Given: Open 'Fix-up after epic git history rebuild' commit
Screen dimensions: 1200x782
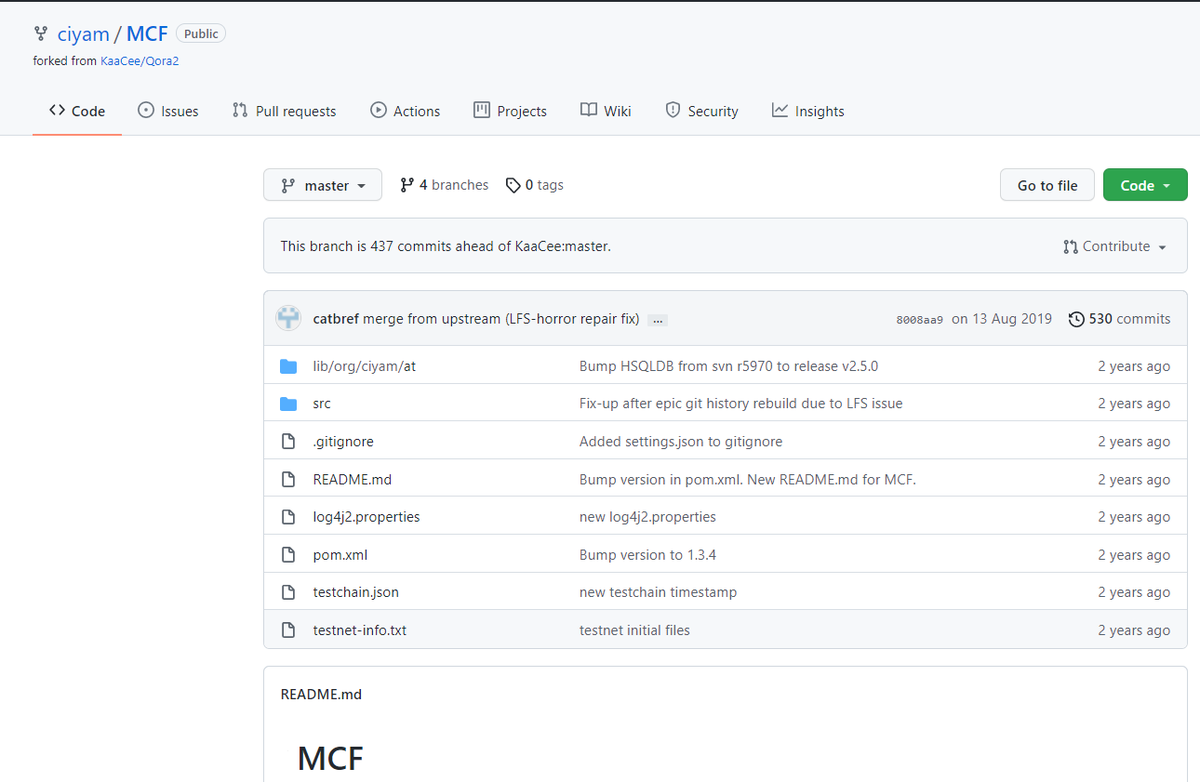Looking at the screenshot, I should 741,404.
